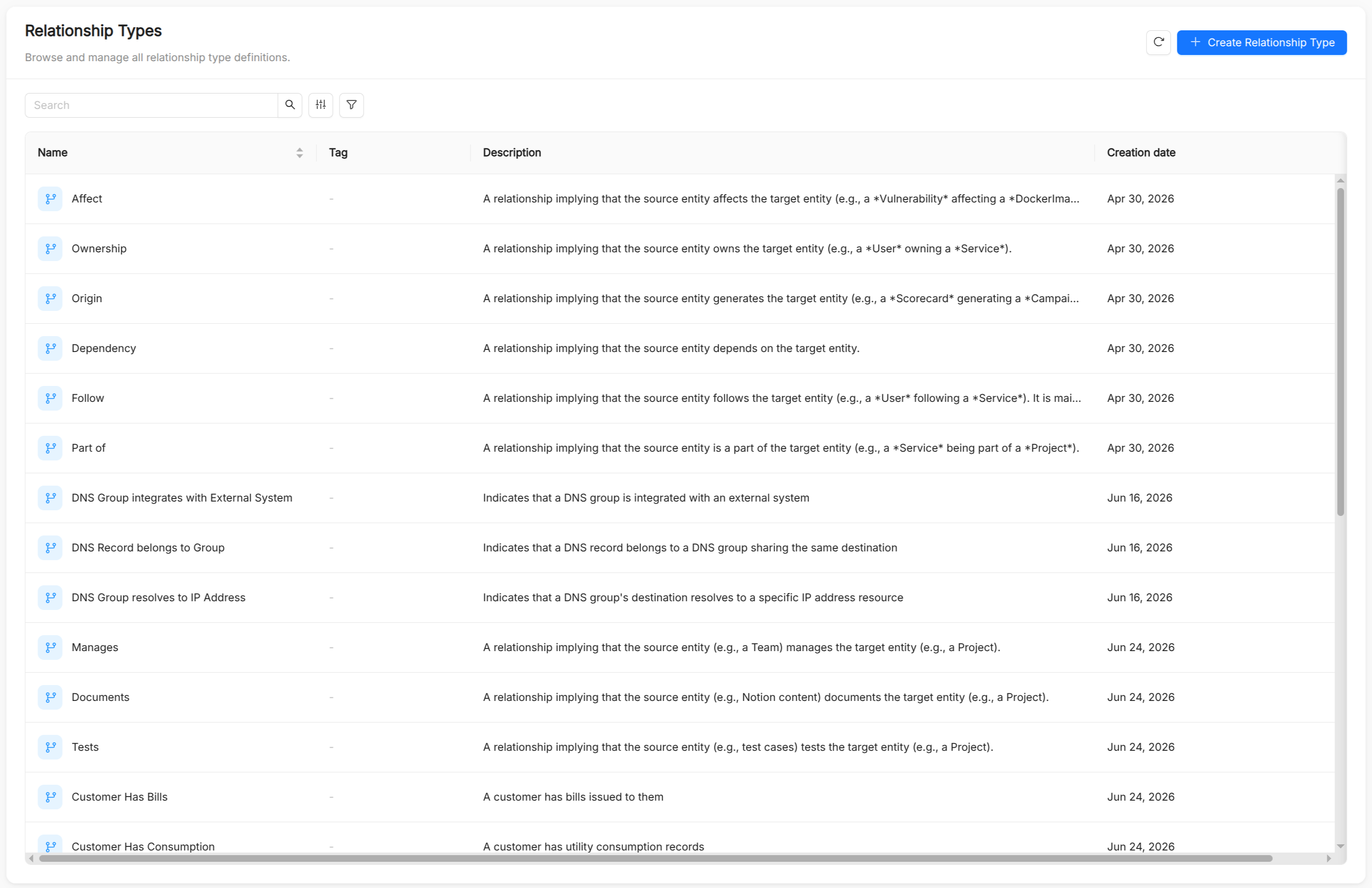
Task: Click icon beside DNS Group integrates with External System
Action: point(50,498)
